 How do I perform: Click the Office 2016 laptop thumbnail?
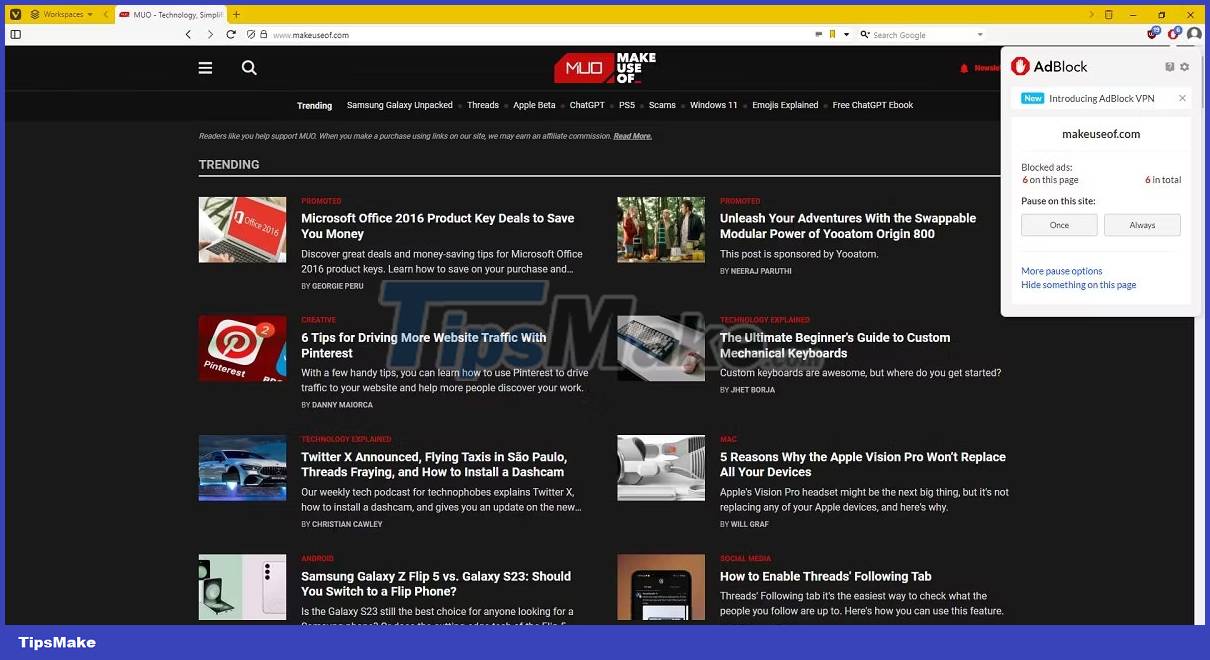(x=242, y=229)
